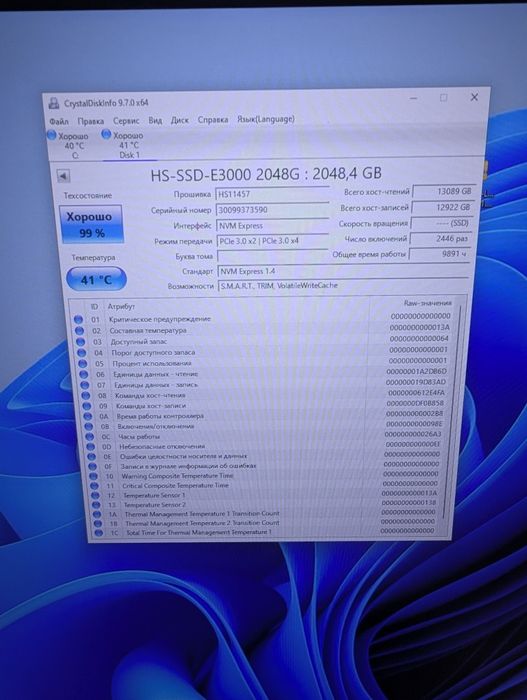527x700 pixels.
Task: Click the Хорошо 99 % health status button
Action: click(91, 224)
